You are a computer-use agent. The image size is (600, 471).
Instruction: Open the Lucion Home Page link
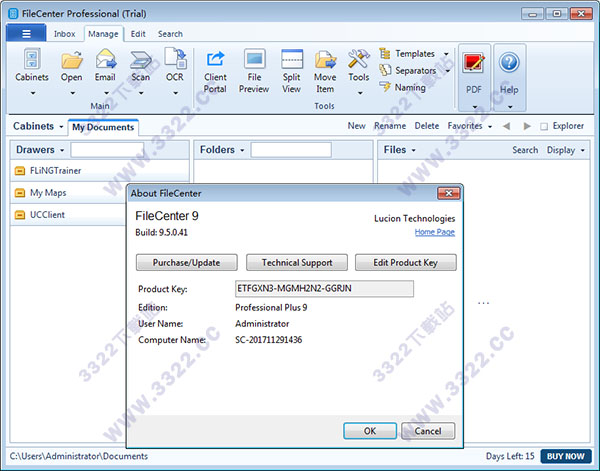click(435, 232)
